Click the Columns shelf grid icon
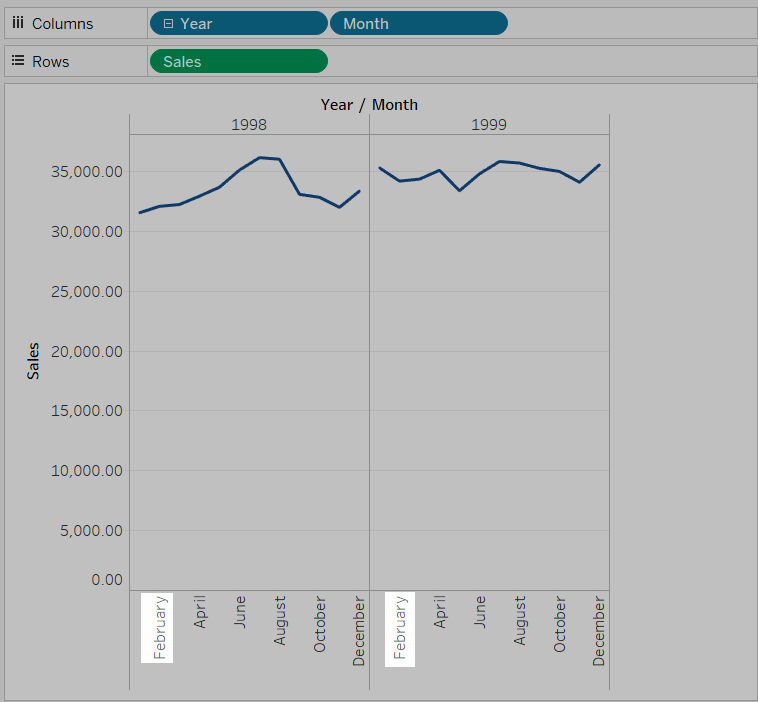The height and width of the screenshot is (702, 758). (x=17, y=23)
